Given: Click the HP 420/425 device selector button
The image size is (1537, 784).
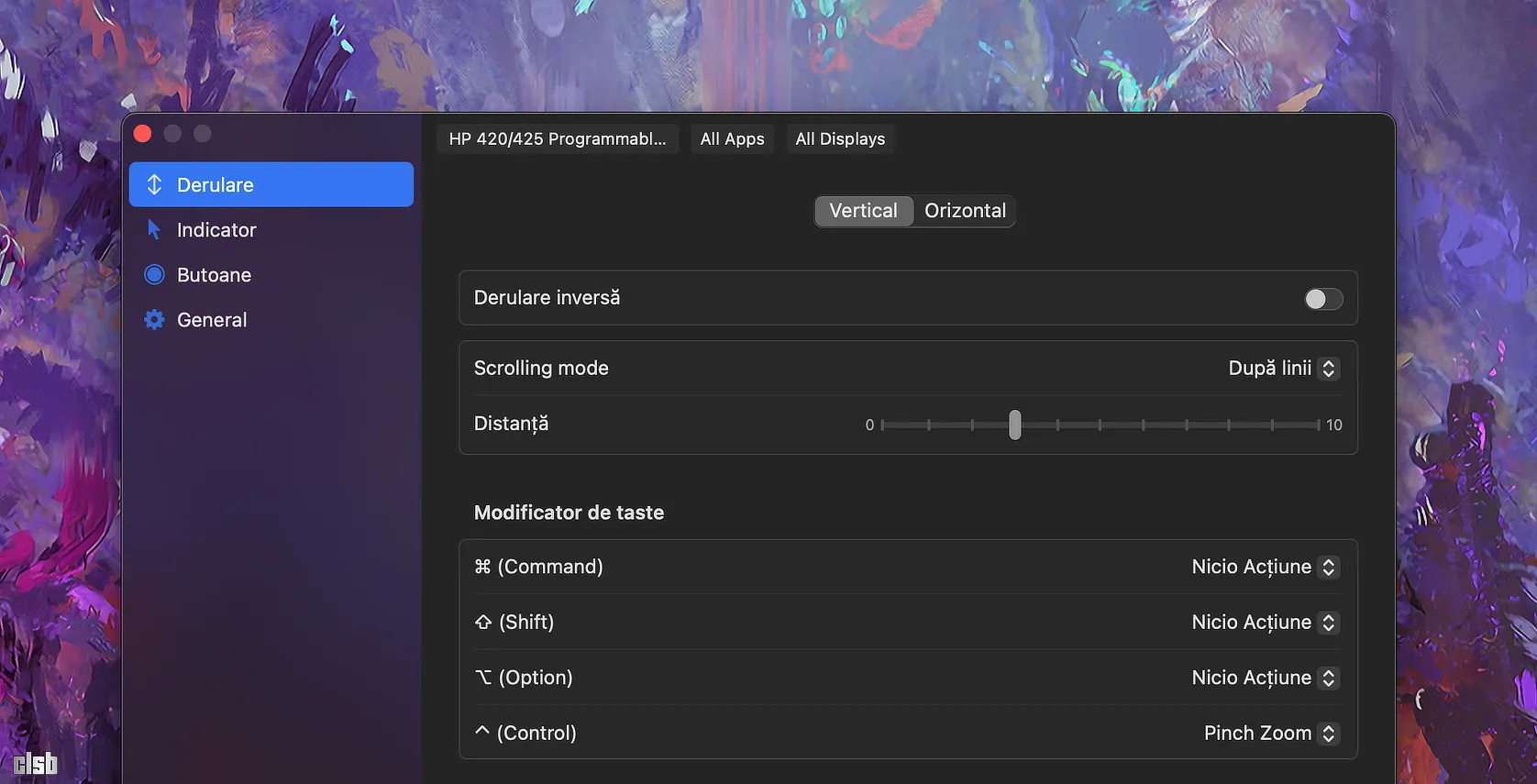Looking at the screenshot, I should coord(558,138).
